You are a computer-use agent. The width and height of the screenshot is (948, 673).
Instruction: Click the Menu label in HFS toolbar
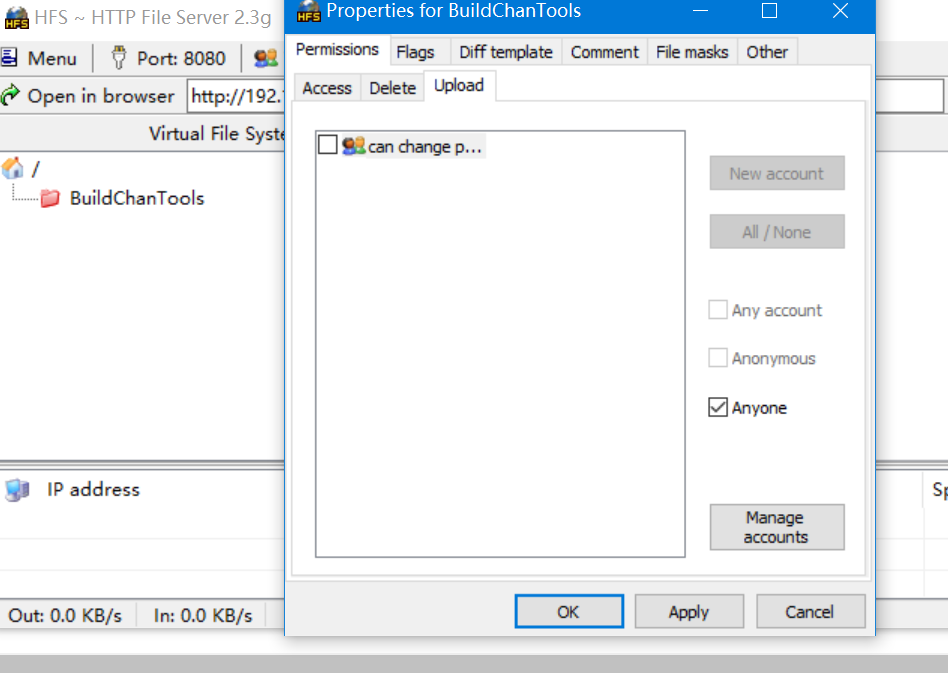(52, 59)
